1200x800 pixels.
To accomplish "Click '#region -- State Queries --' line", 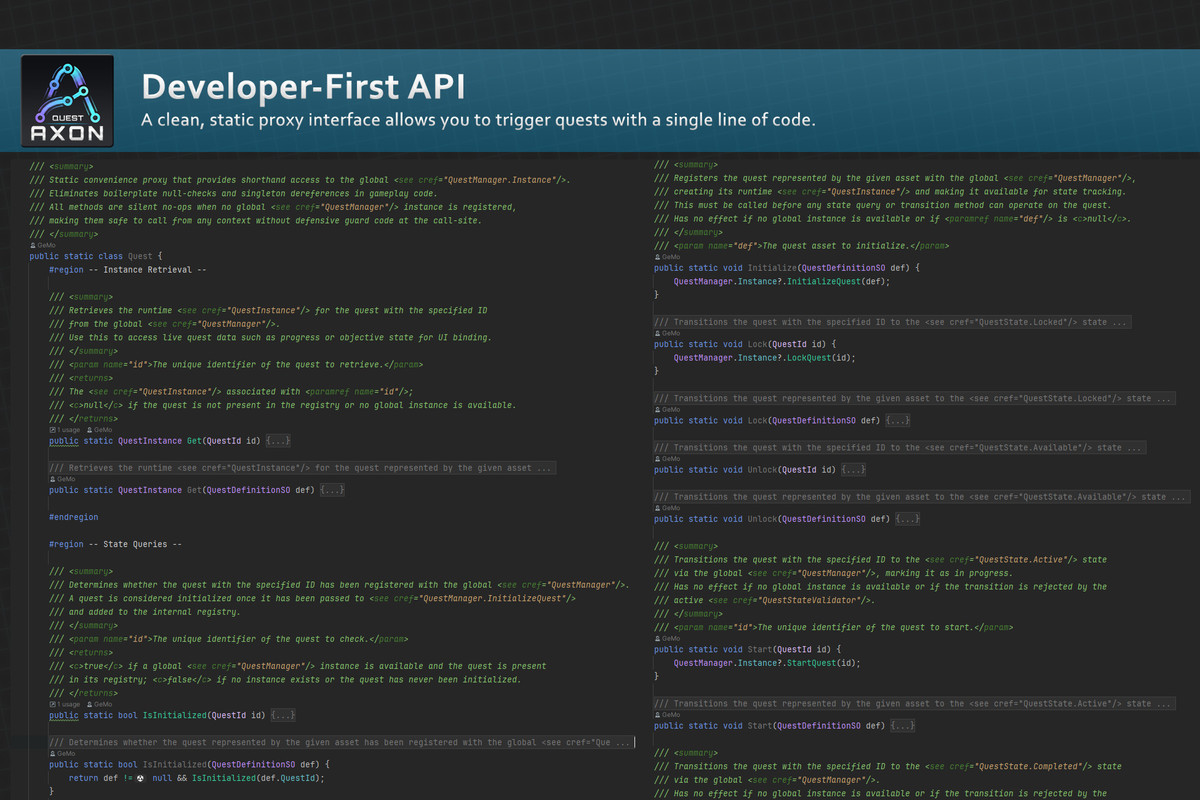I will (116, 544).
